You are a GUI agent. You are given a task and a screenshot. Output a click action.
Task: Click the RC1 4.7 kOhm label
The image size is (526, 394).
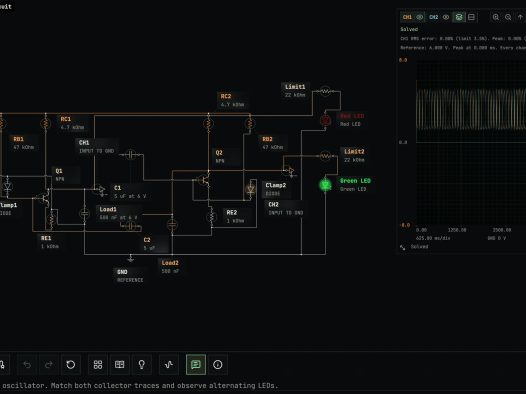pyautogui.click(x=72, y=123)
